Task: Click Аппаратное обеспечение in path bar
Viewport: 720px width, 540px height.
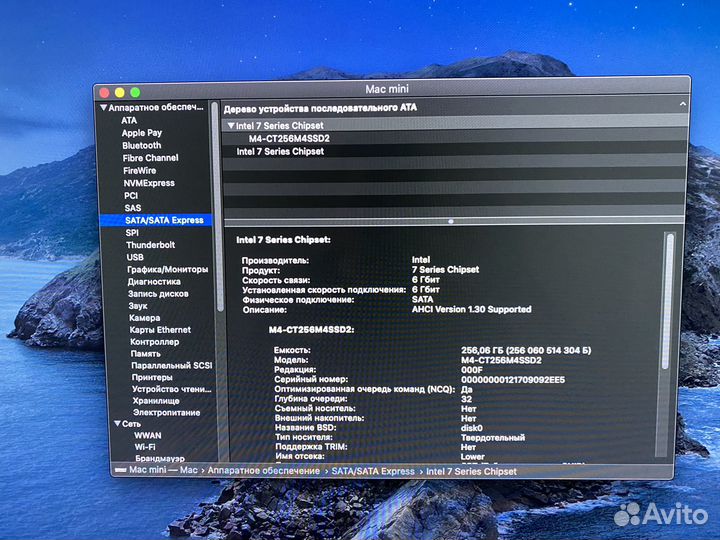Action: coord(264,471)
